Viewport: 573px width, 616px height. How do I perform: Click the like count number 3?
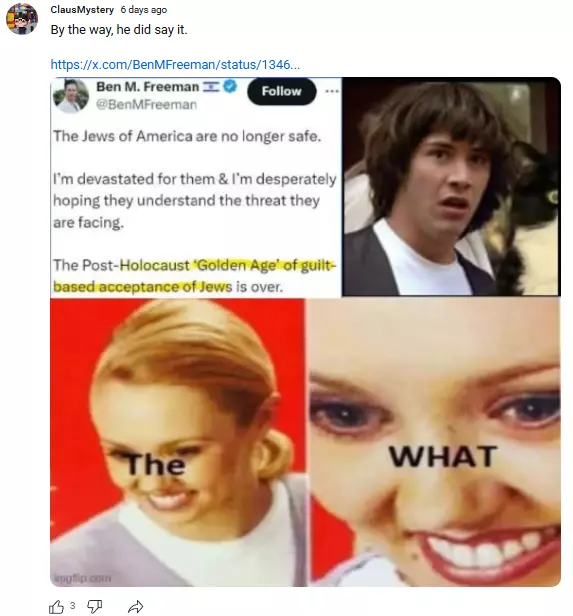click(72, 605)
